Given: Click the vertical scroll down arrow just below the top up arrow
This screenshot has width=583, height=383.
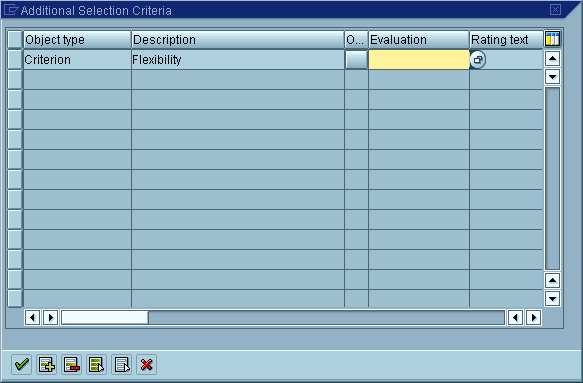Looking at the screenshot, I should point(553,77).
